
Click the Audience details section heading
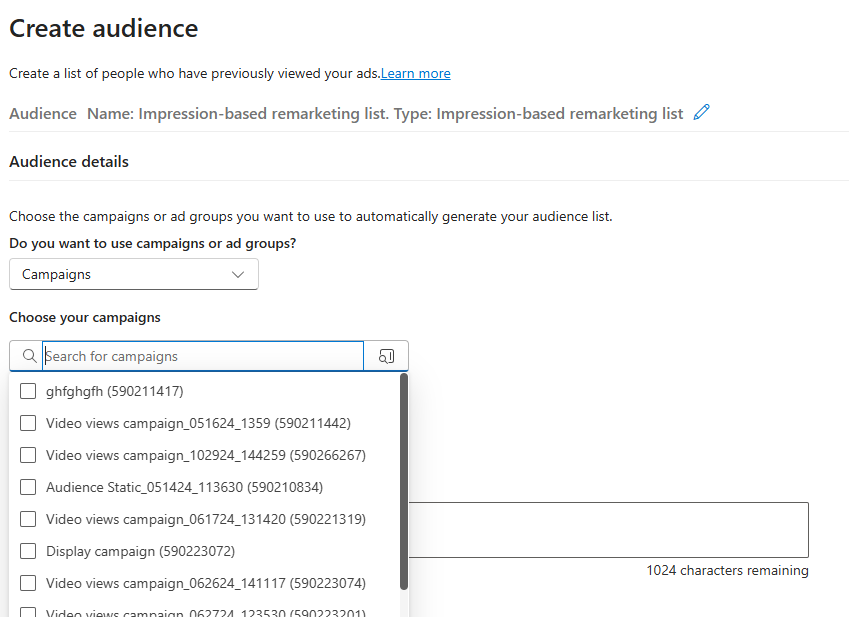click(69, 161)
